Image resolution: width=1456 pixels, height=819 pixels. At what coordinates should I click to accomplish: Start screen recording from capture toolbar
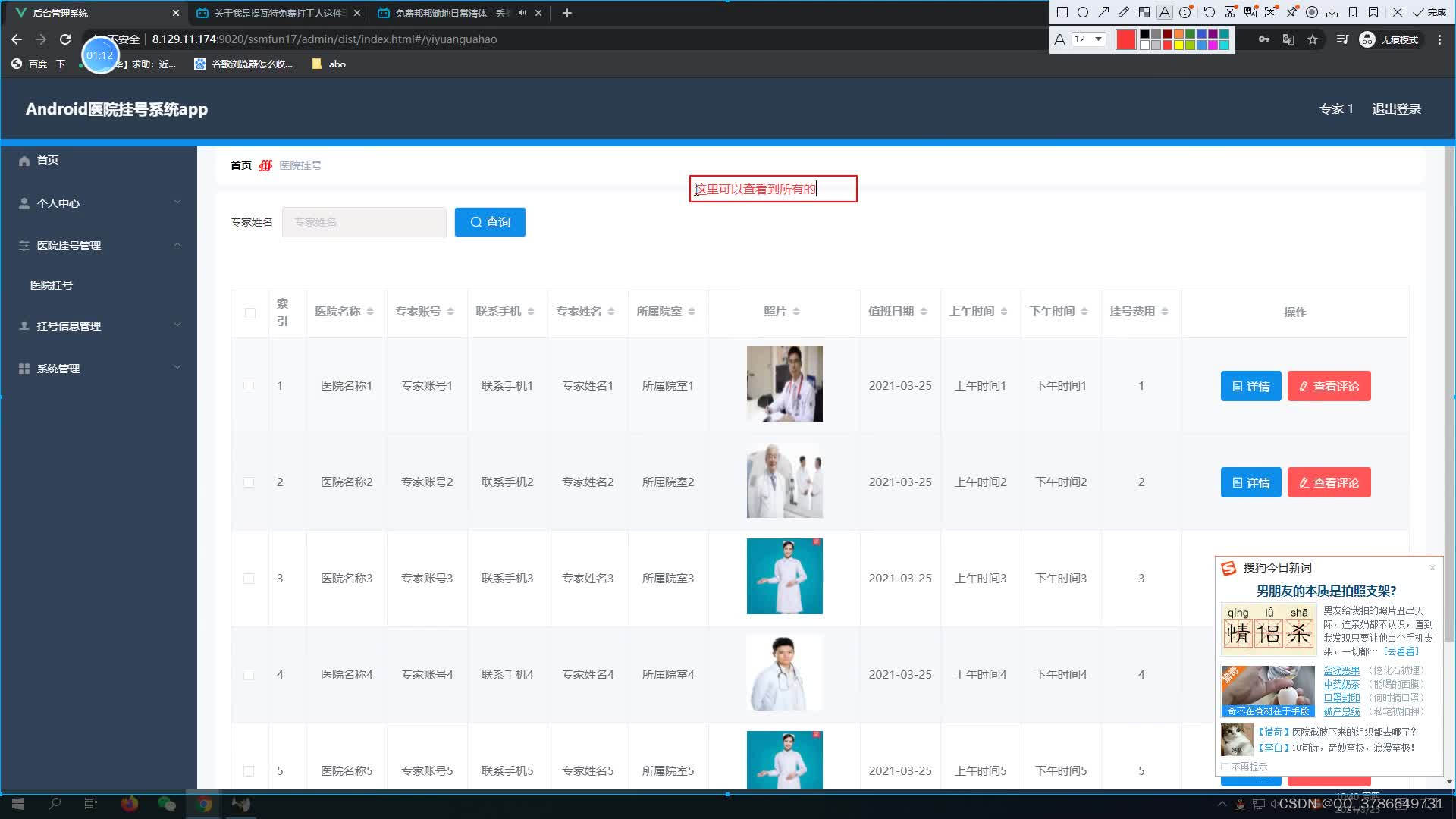[1312, 12]
